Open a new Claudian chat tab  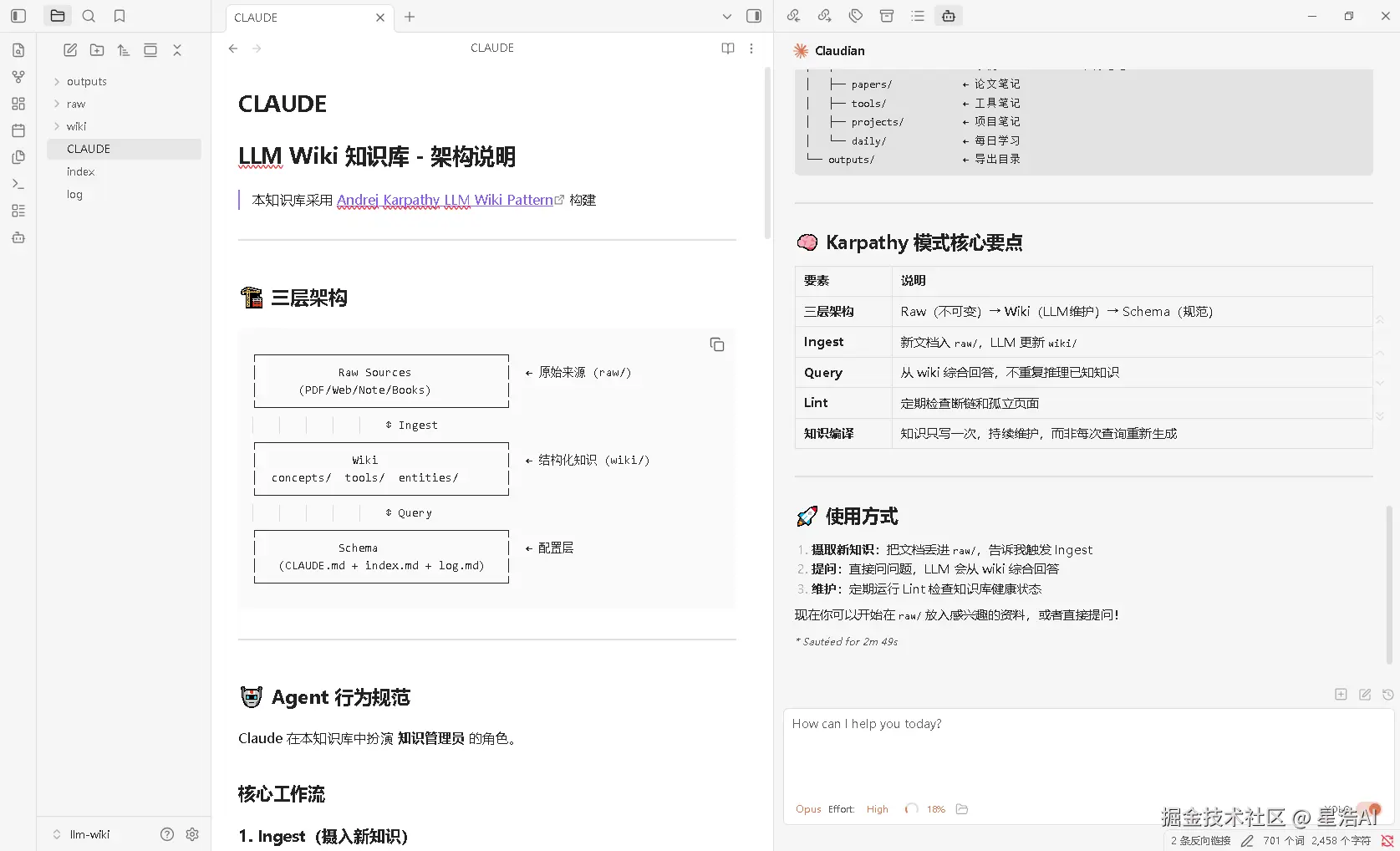[1341, 695]
